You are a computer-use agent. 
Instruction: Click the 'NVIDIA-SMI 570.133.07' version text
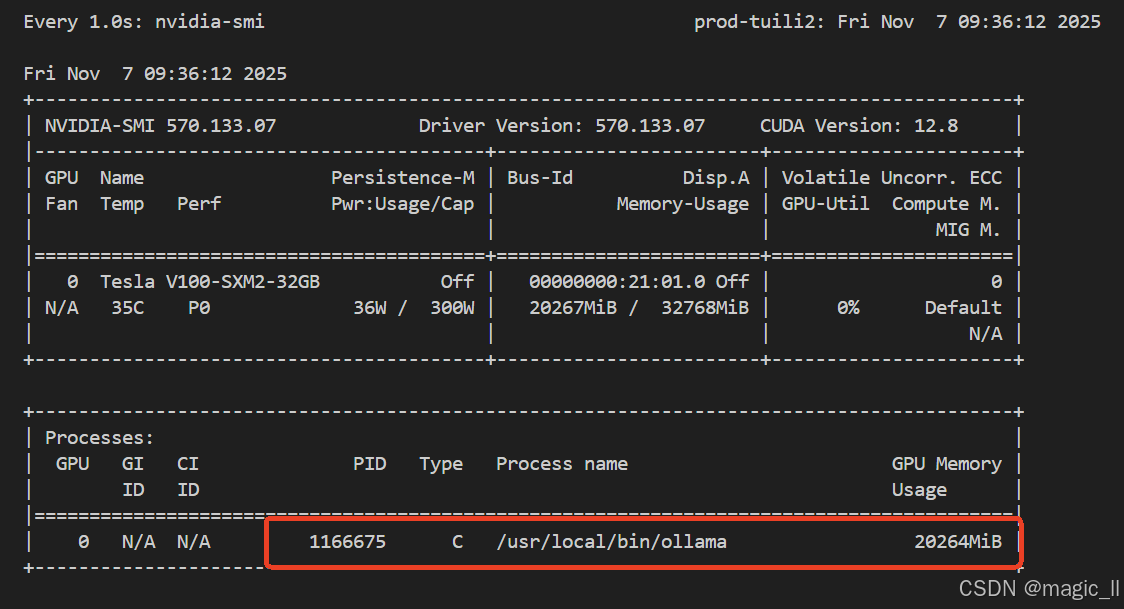[161, 126]
